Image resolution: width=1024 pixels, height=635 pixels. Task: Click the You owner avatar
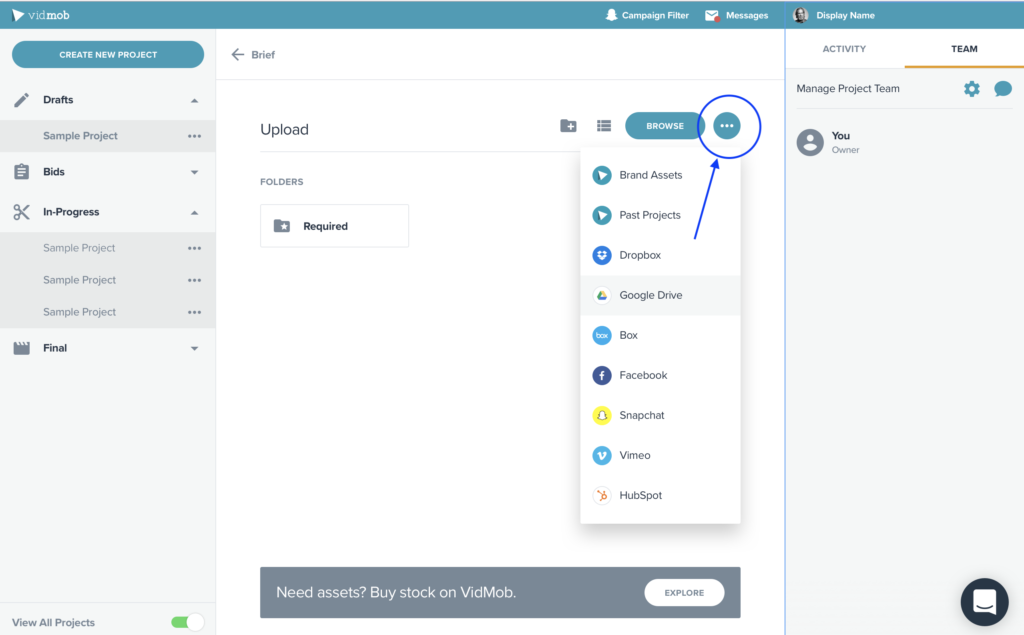coord(810,142)
